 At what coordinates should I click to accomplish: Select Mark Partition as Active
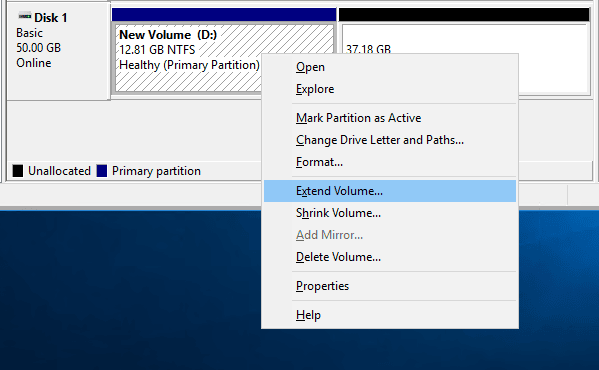coord(390,118)
